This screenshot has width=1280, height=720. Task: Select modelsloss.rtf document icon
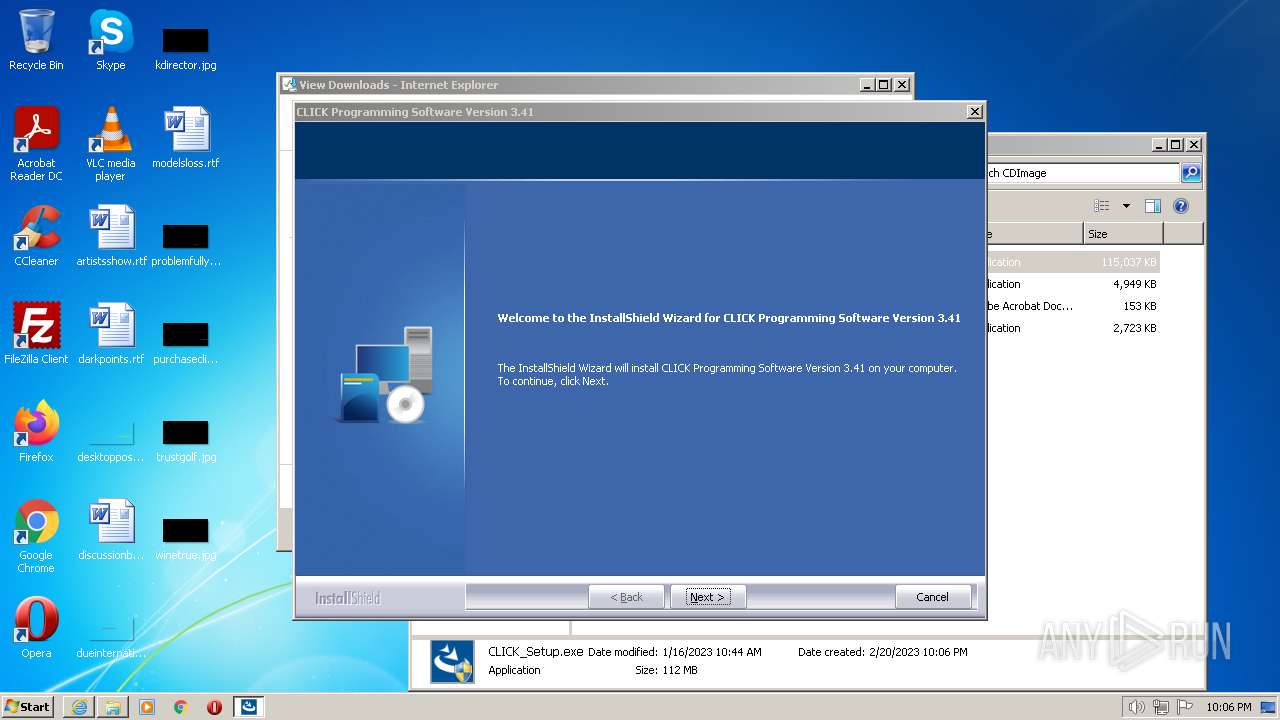(186, 138)
